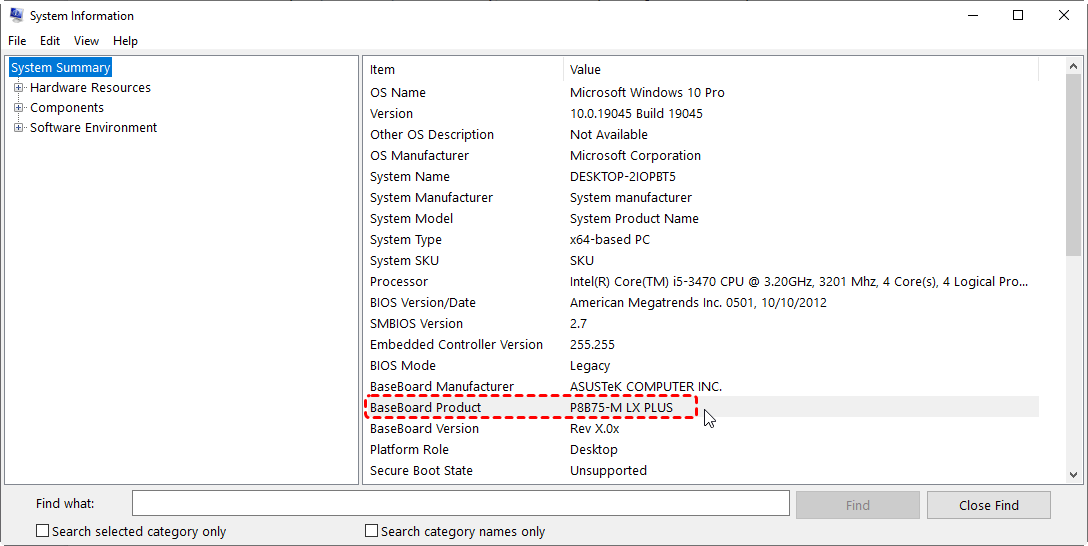Open the Help menu
This screenshot has height=546, width=1088.
pos(125,41)
